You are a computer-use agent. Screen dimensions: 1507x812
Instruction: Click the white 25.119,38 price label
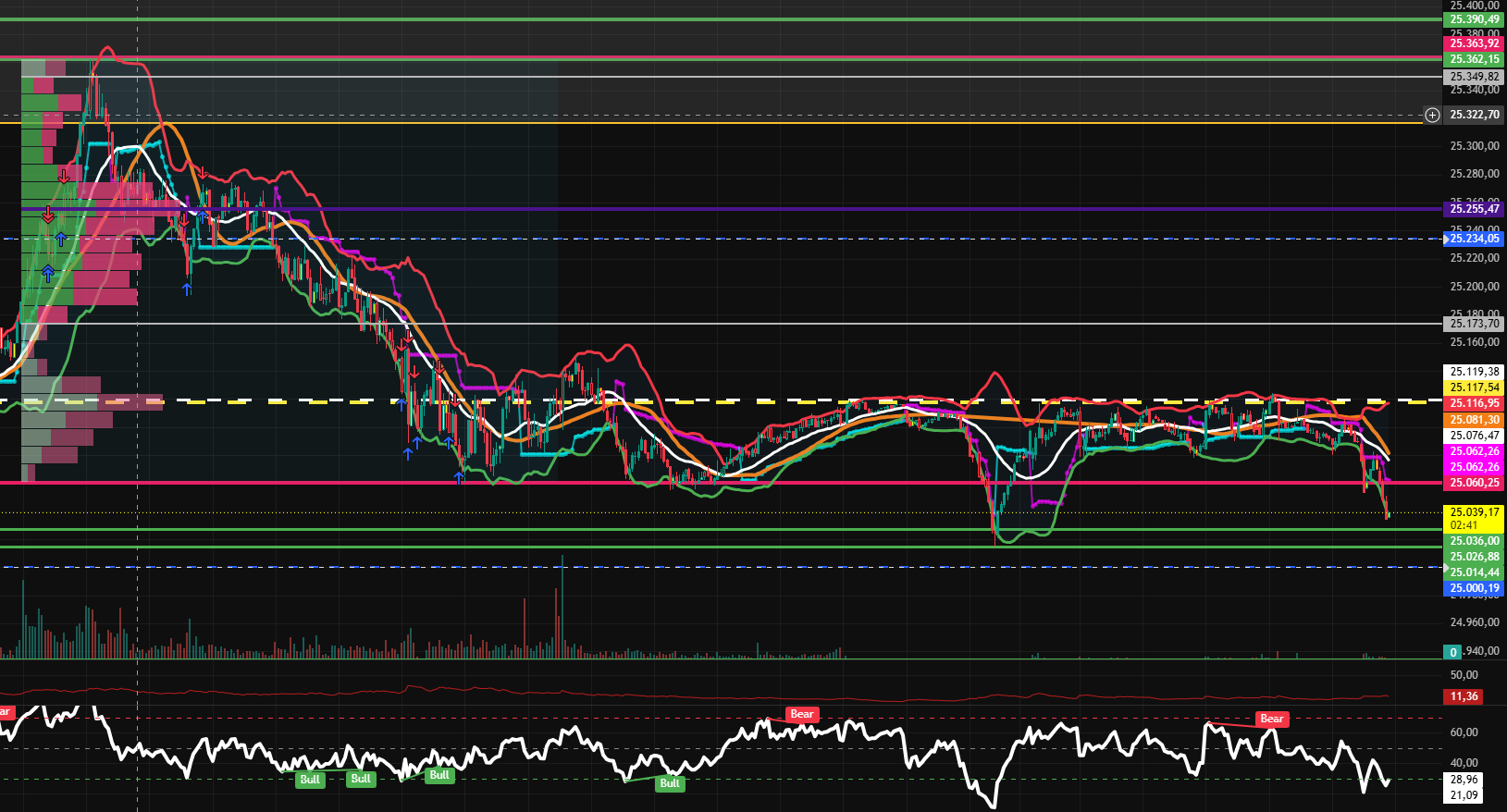1475,372
